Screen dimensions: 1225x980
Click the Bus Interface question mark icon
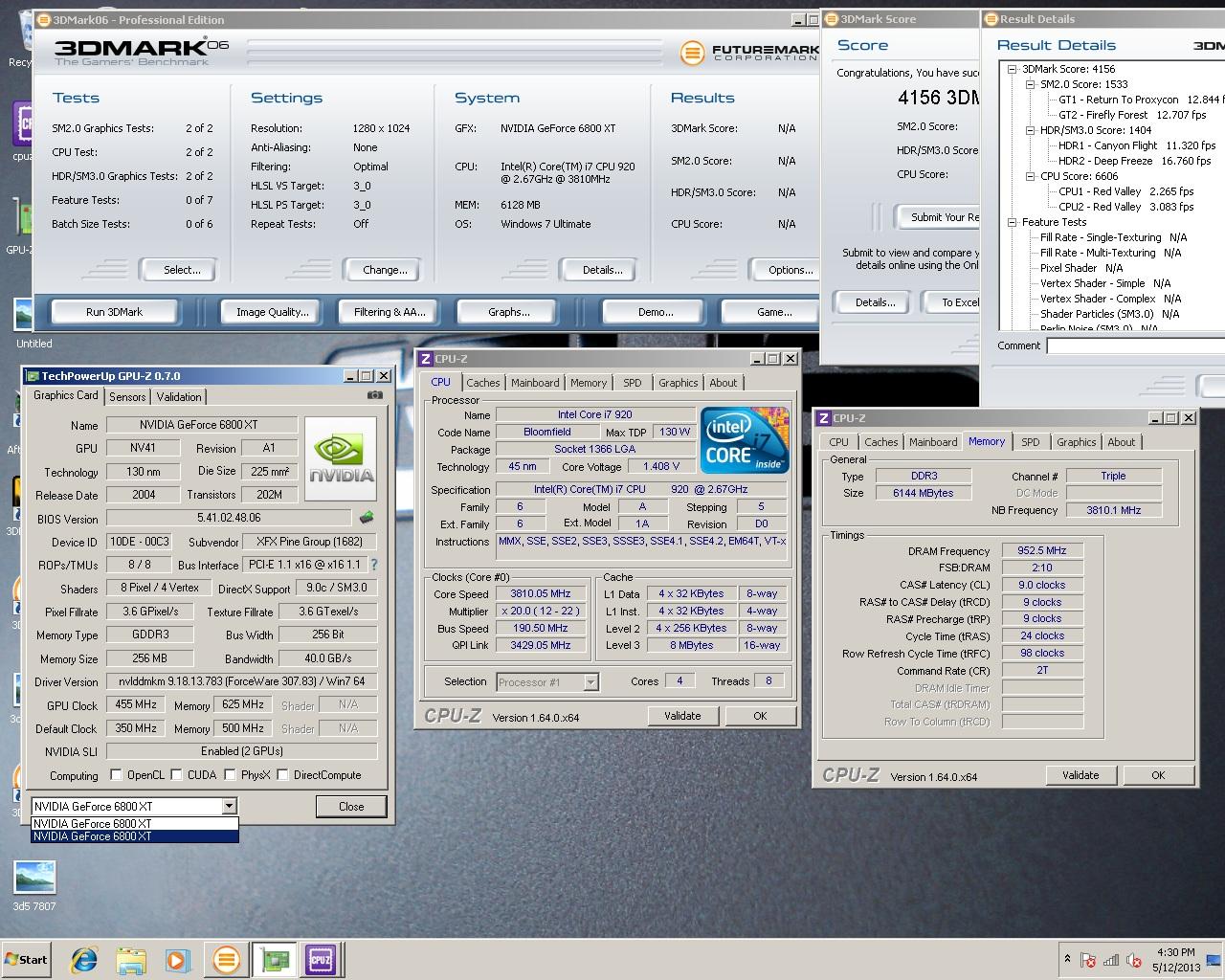click(x=374, y=565)
